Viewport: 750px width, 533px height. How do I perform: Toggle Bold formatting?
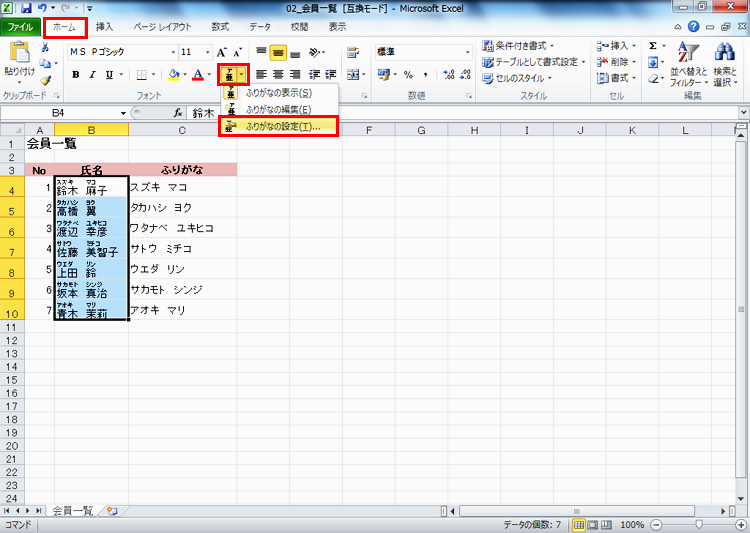(x=76, y=75)
